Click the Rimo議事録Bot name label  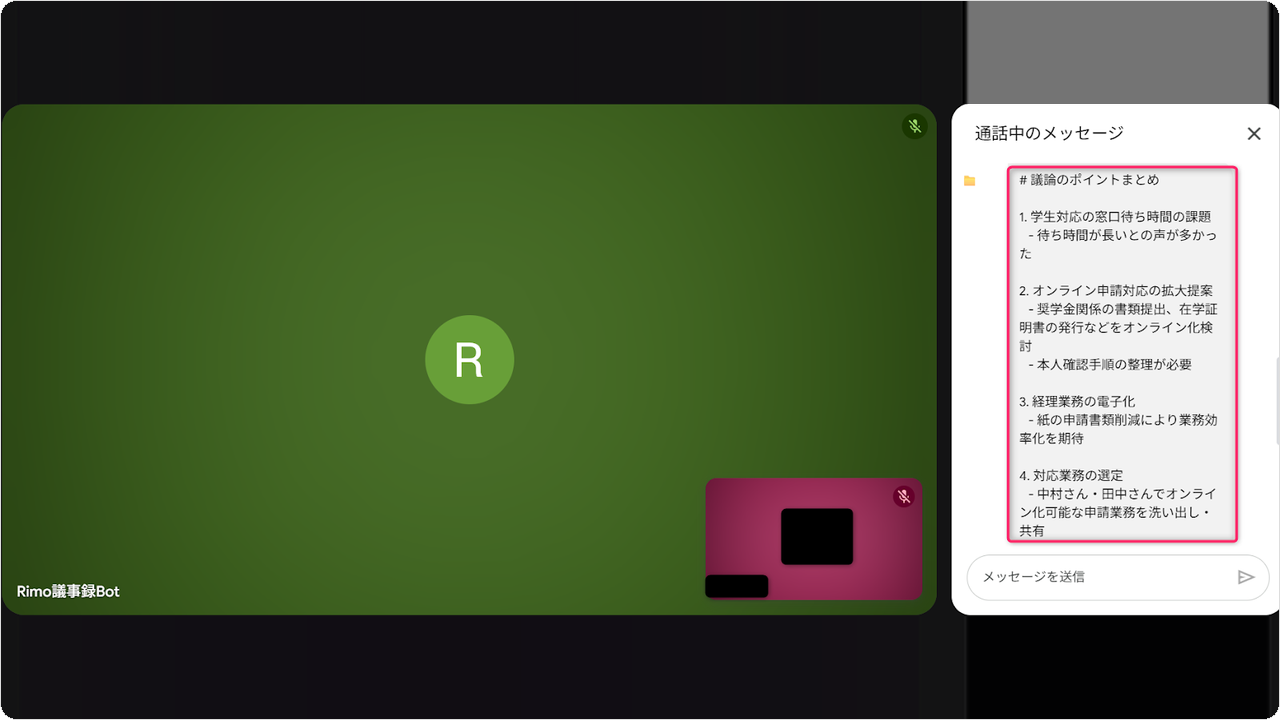(68, 591)
